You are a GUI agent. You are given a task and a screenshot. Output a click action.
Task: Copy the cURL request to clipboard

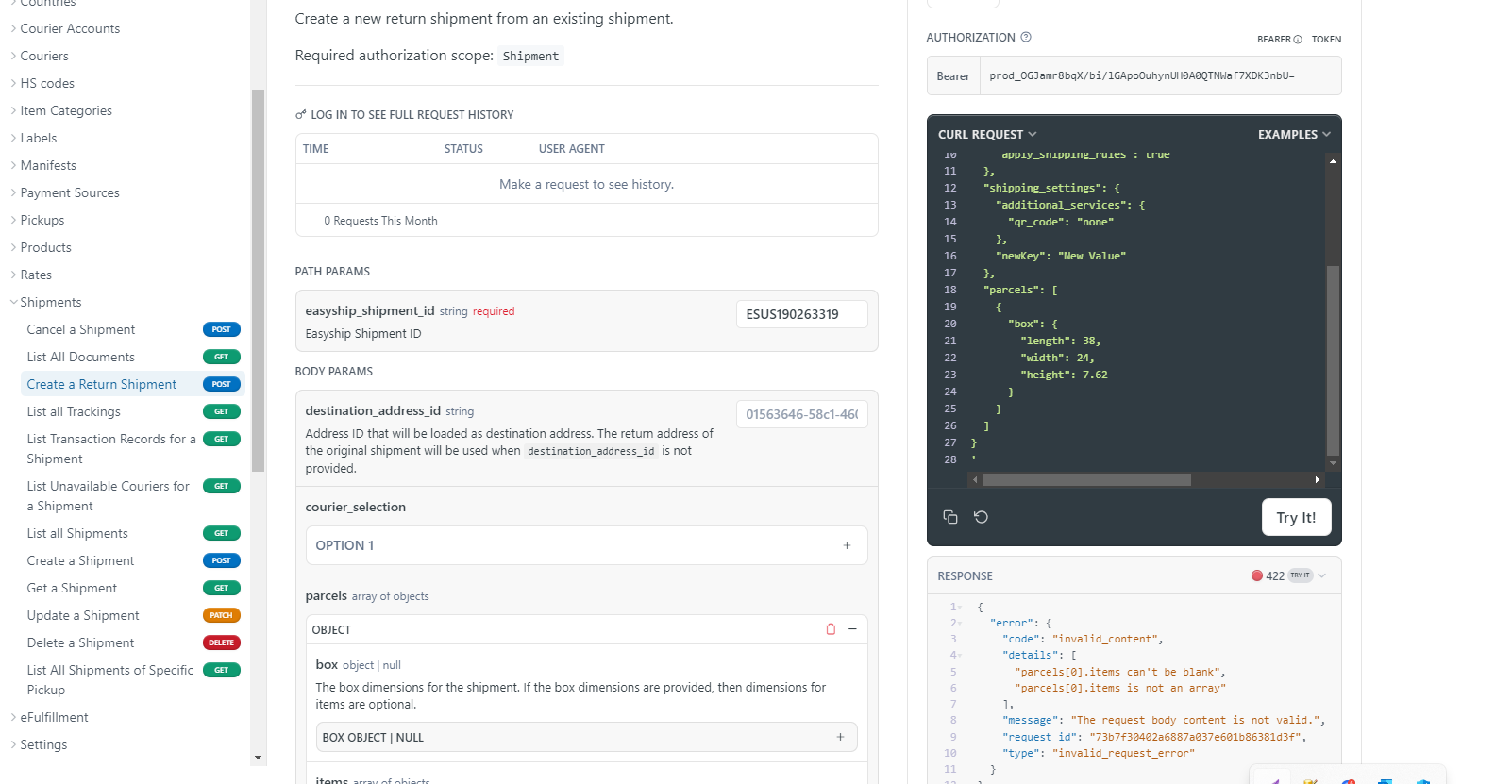[x=950, y=517]
